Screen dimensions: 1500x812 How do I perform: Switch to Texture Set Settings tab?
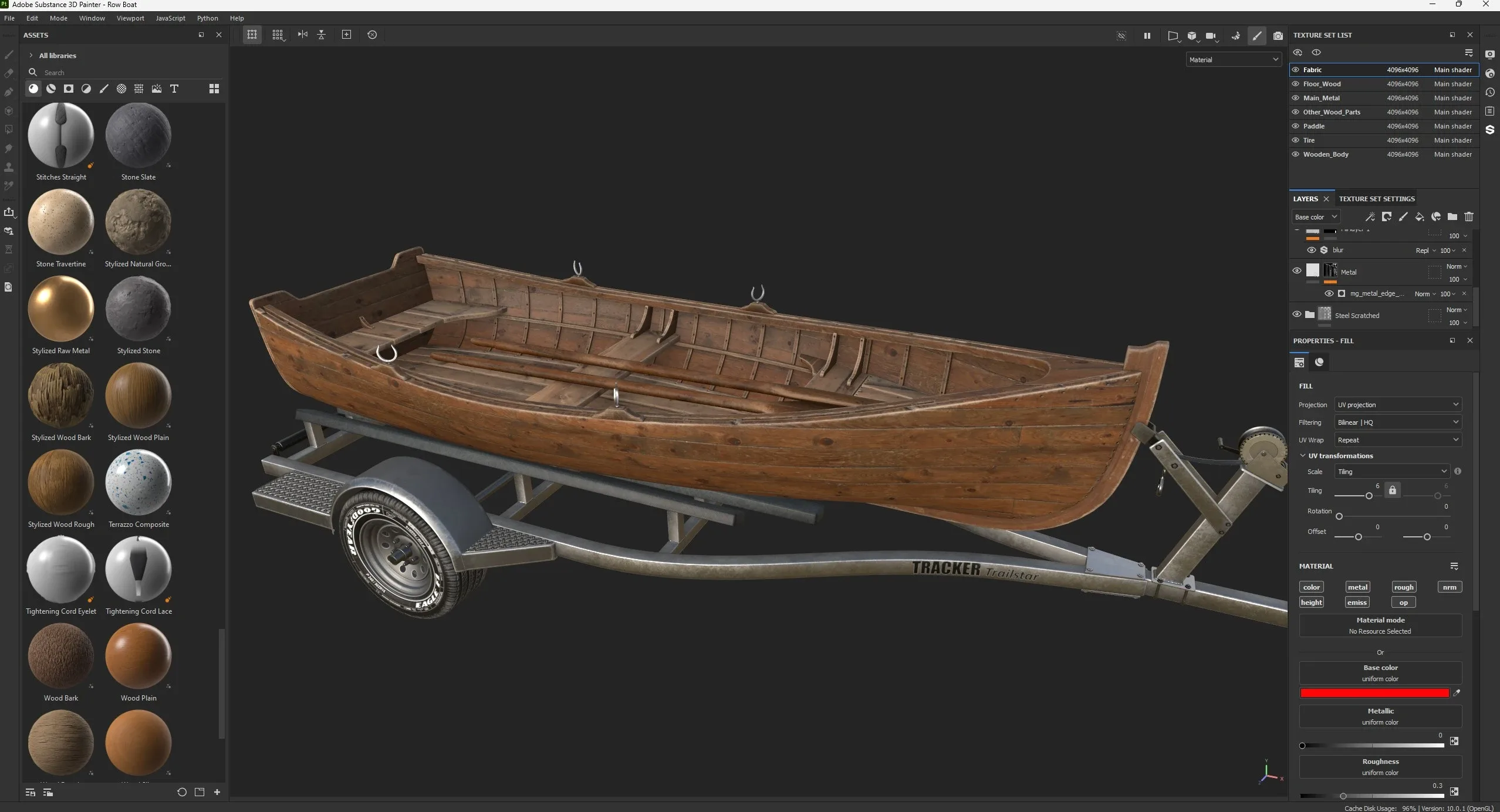[x=1376, y=199]
